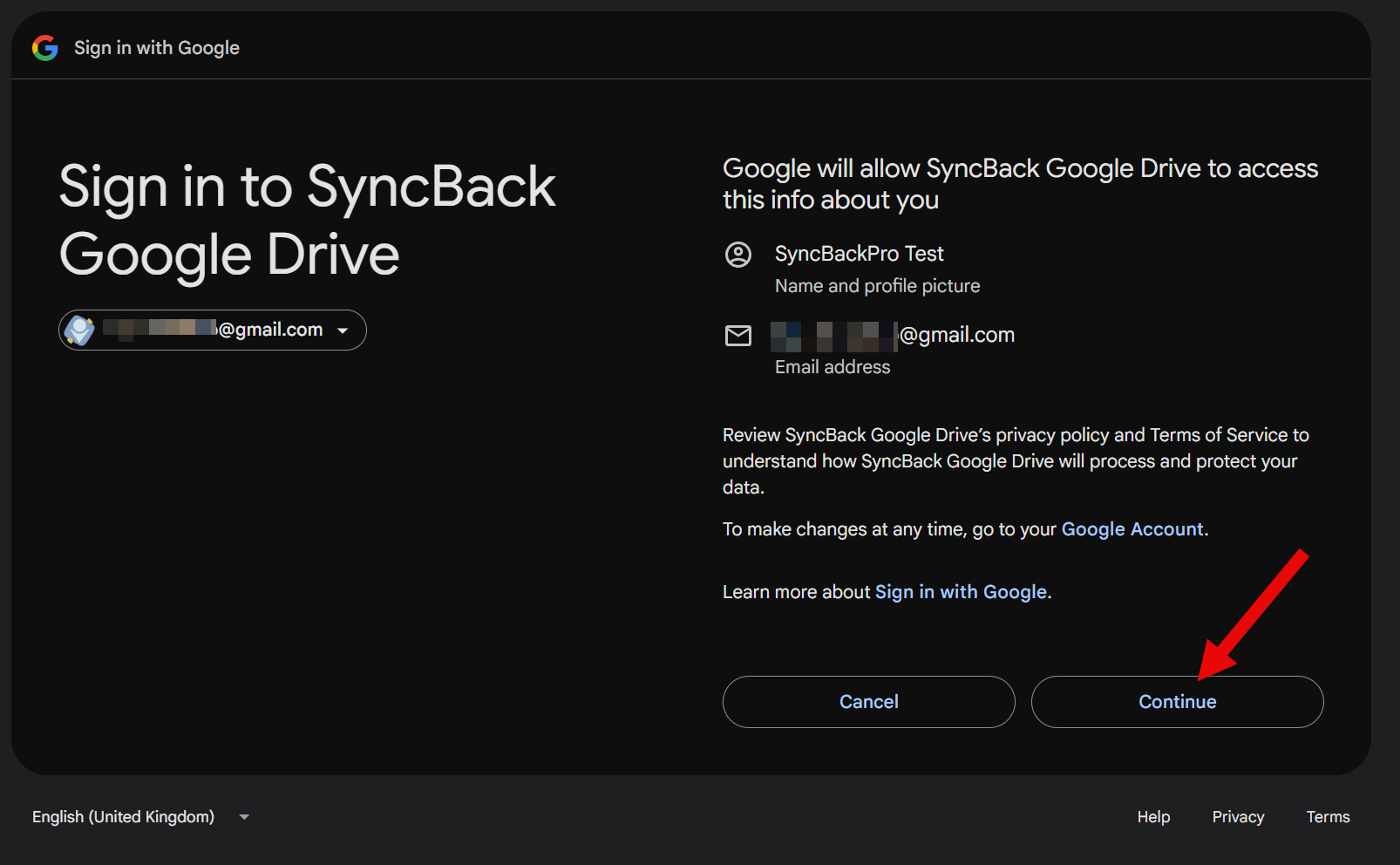Screen dimensions: 1400x865
Task: Click the envelope icon beside the email address
Action: 738,336
